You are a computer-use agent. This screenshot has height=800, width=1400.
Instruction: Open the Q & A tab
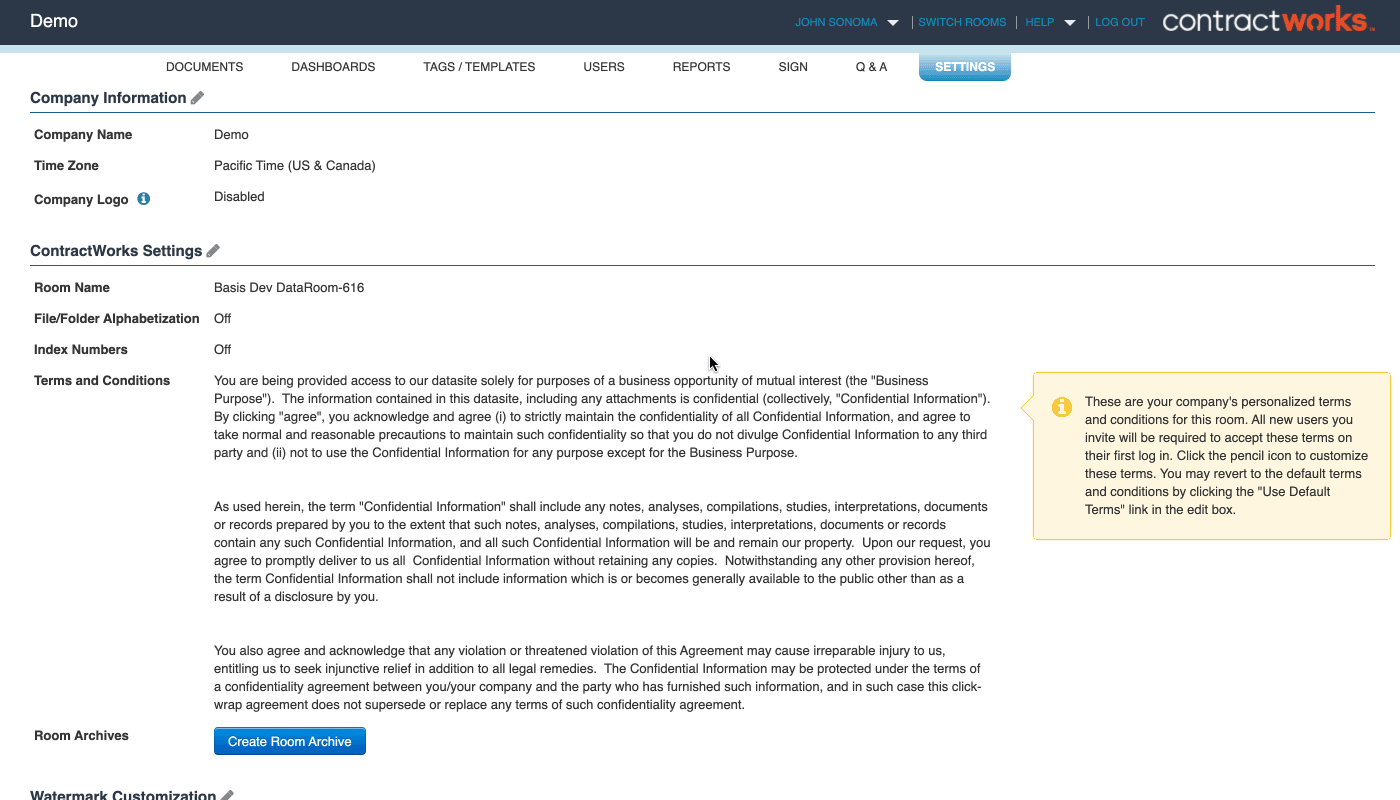pyautogui.click(x=871, y=67)
